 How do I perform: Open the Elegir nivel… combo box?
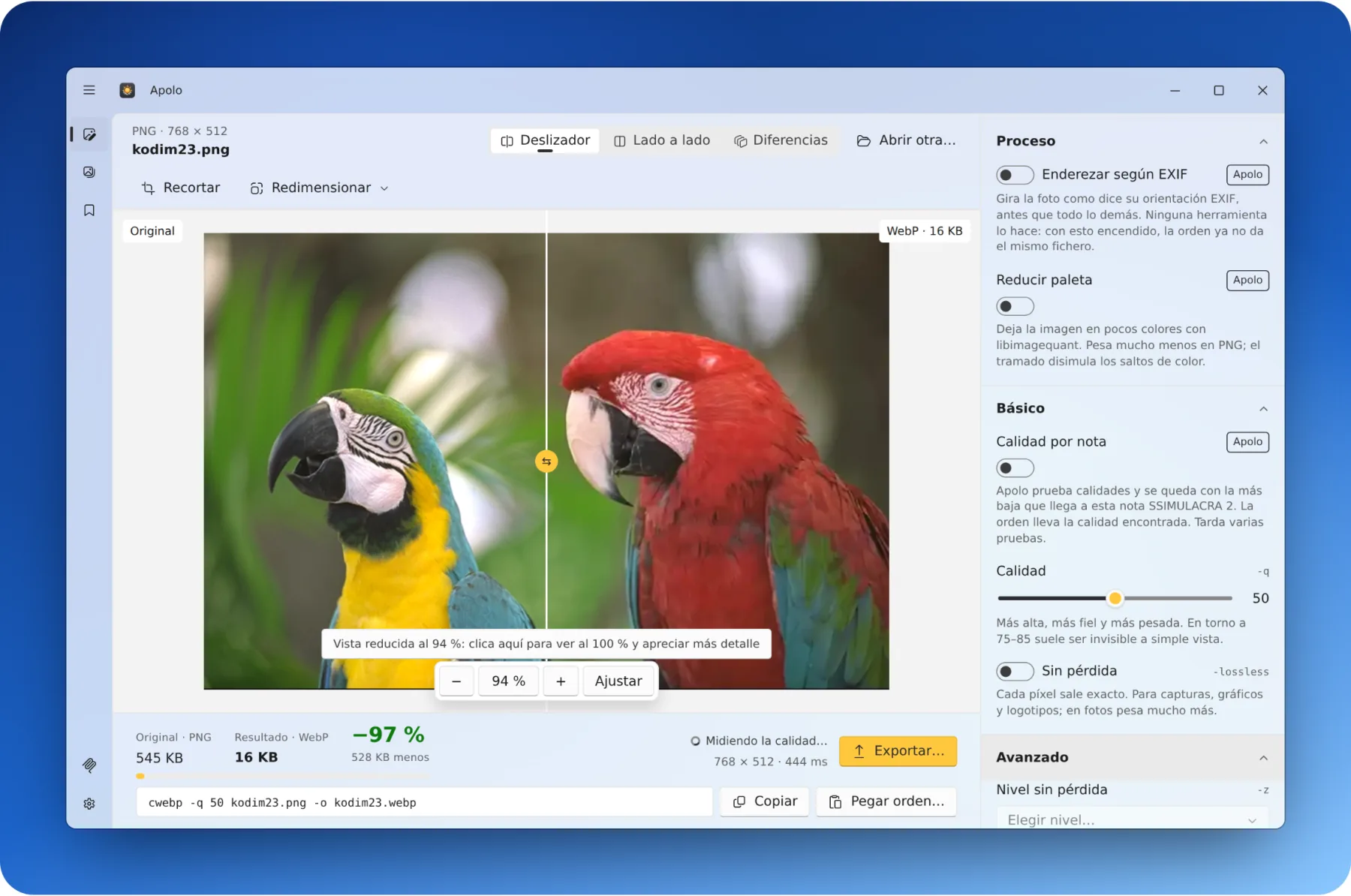pyautogui.click(x=1132, y=819)
